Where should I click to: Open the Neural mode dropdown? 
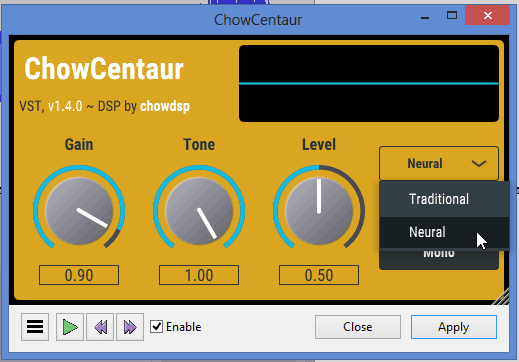pos(439,163)
